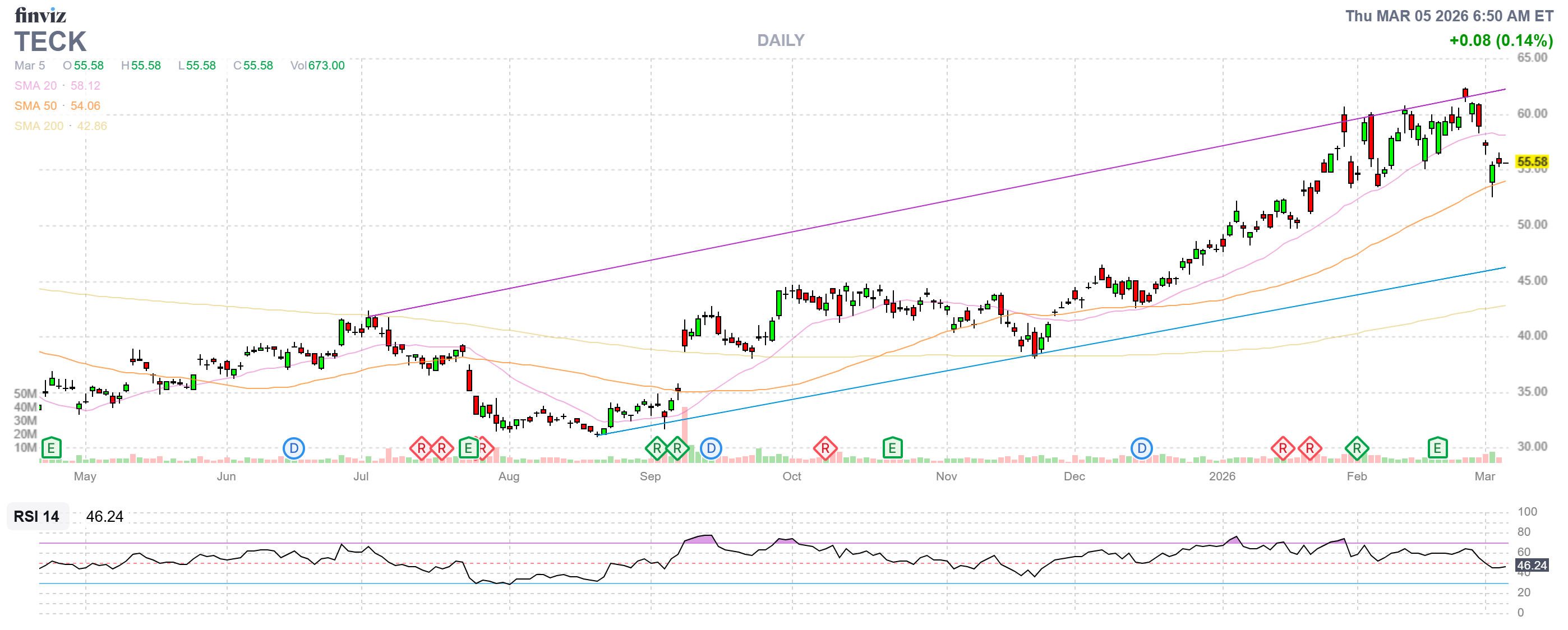Click the first green R marker in September

point(656,449)
